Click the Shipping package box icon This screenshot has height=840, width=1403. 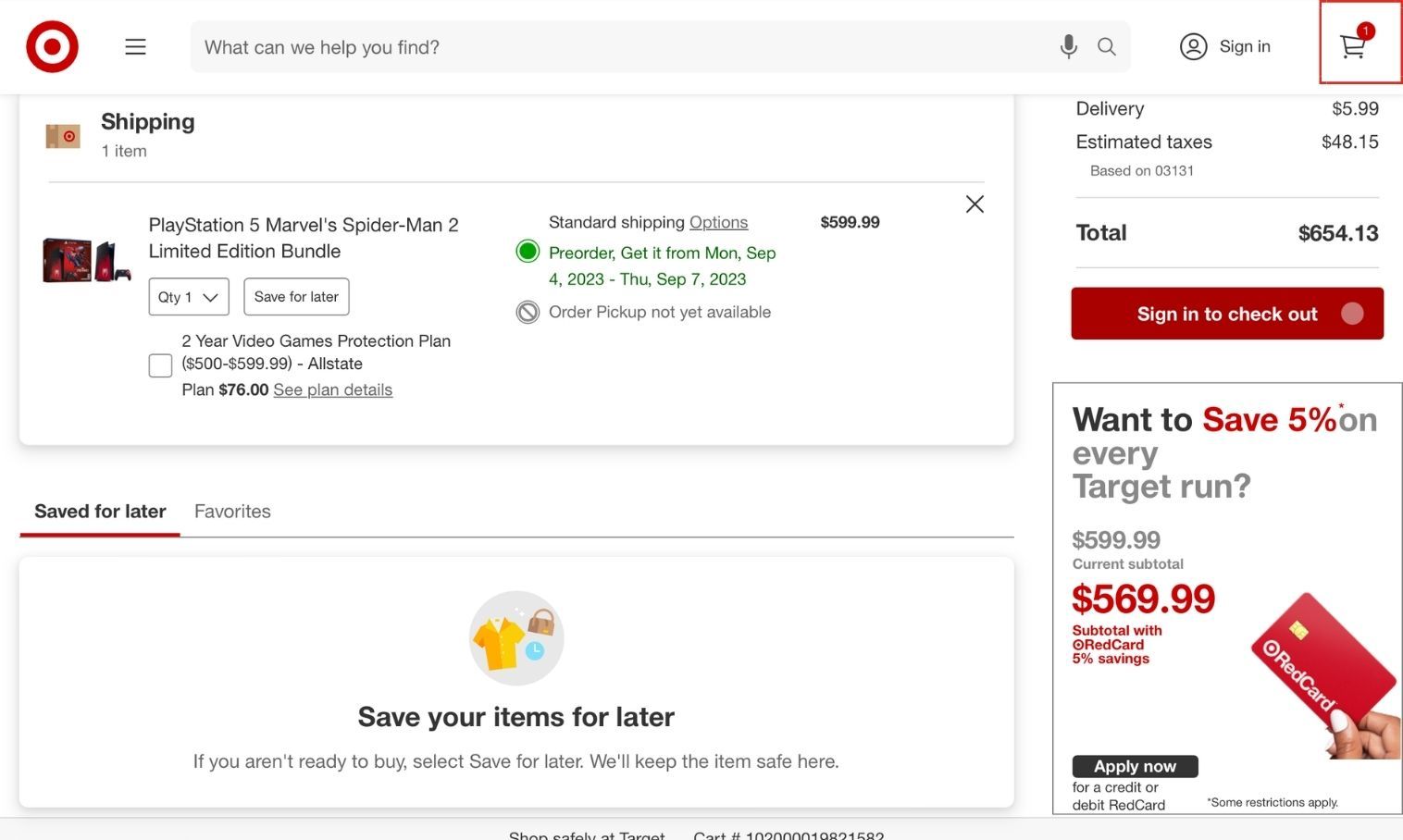(63, 136)
